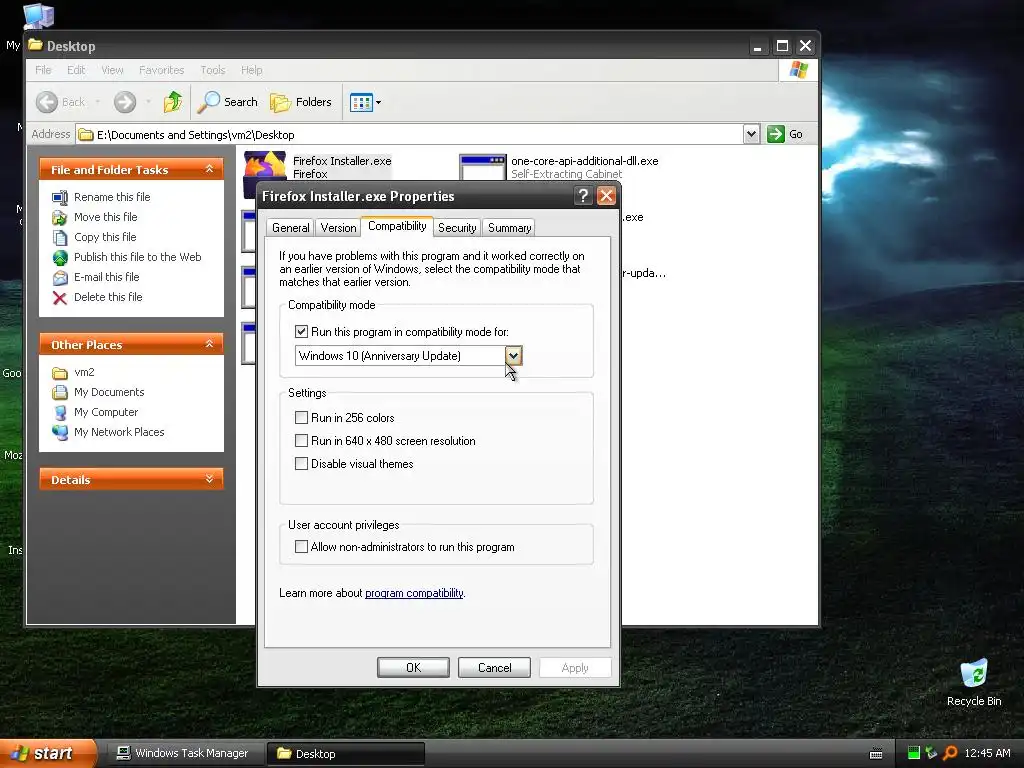Open the compatibility mode Windows version dropdown

[x=513, y=356]
